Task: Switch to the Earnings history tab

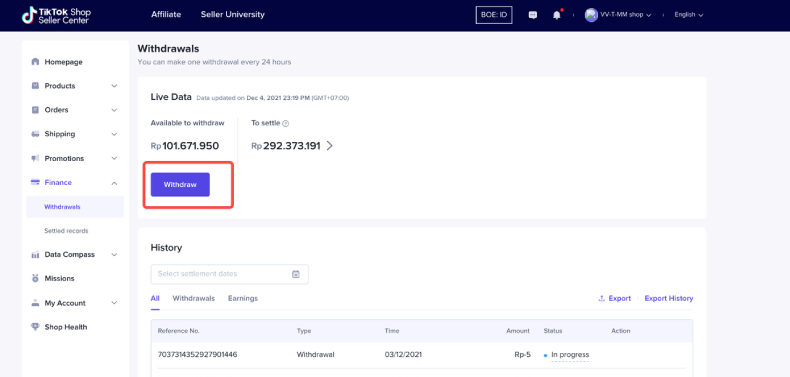Action: tap(243, 298)
